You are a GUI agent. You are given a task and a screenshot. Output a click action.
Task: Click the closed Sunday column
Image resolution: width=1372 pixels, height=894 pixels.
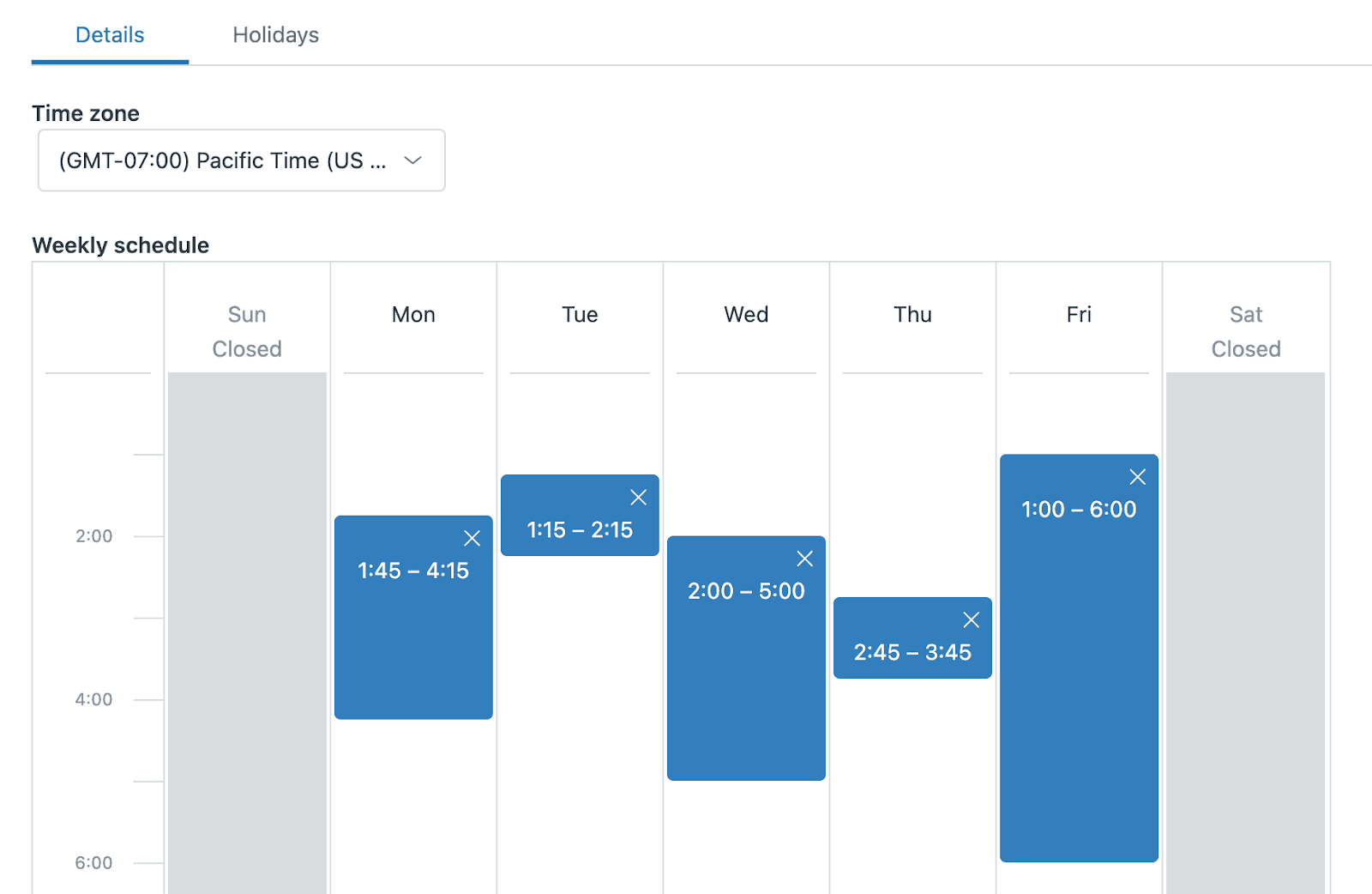tap(246, 601)
